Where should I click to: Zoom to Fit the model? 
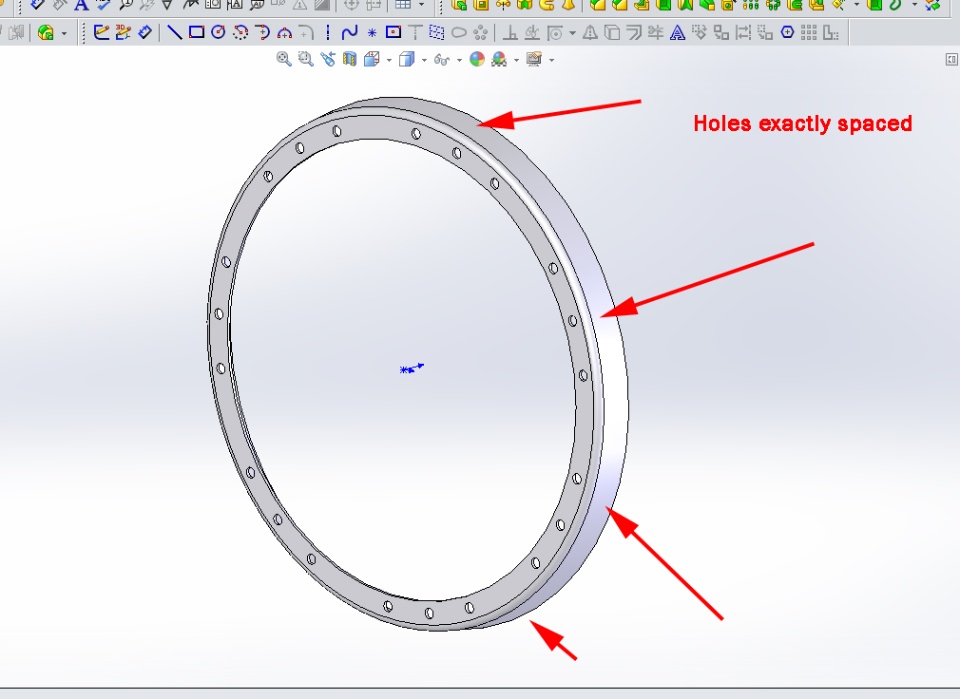(x=284, y=59)
